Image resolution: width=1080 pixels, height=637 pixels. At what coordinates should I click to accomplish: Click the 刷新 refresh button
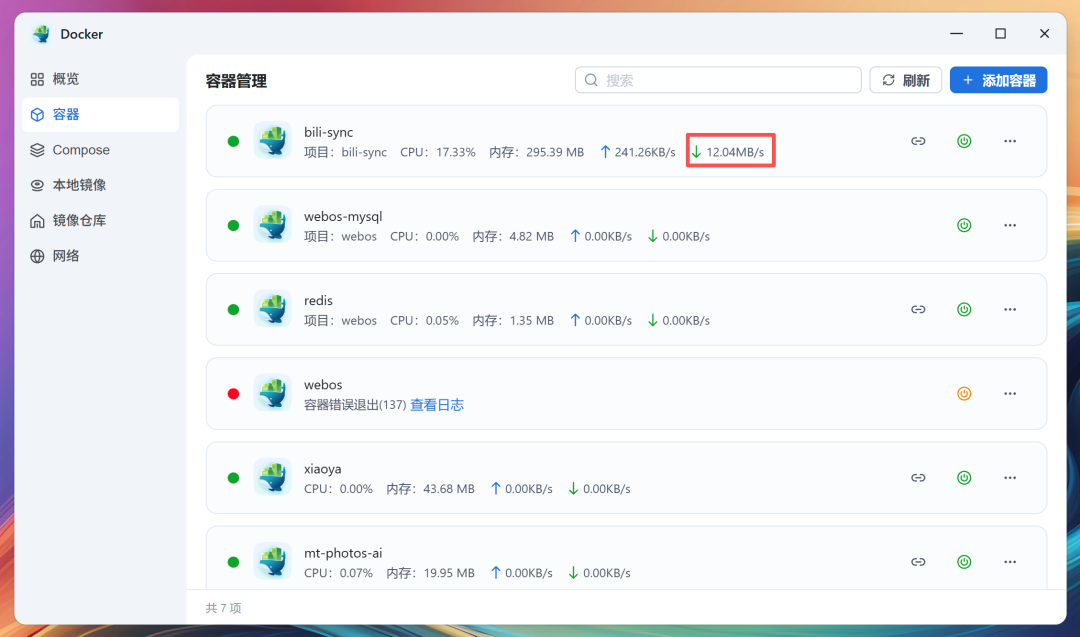(x=905, y=80)
